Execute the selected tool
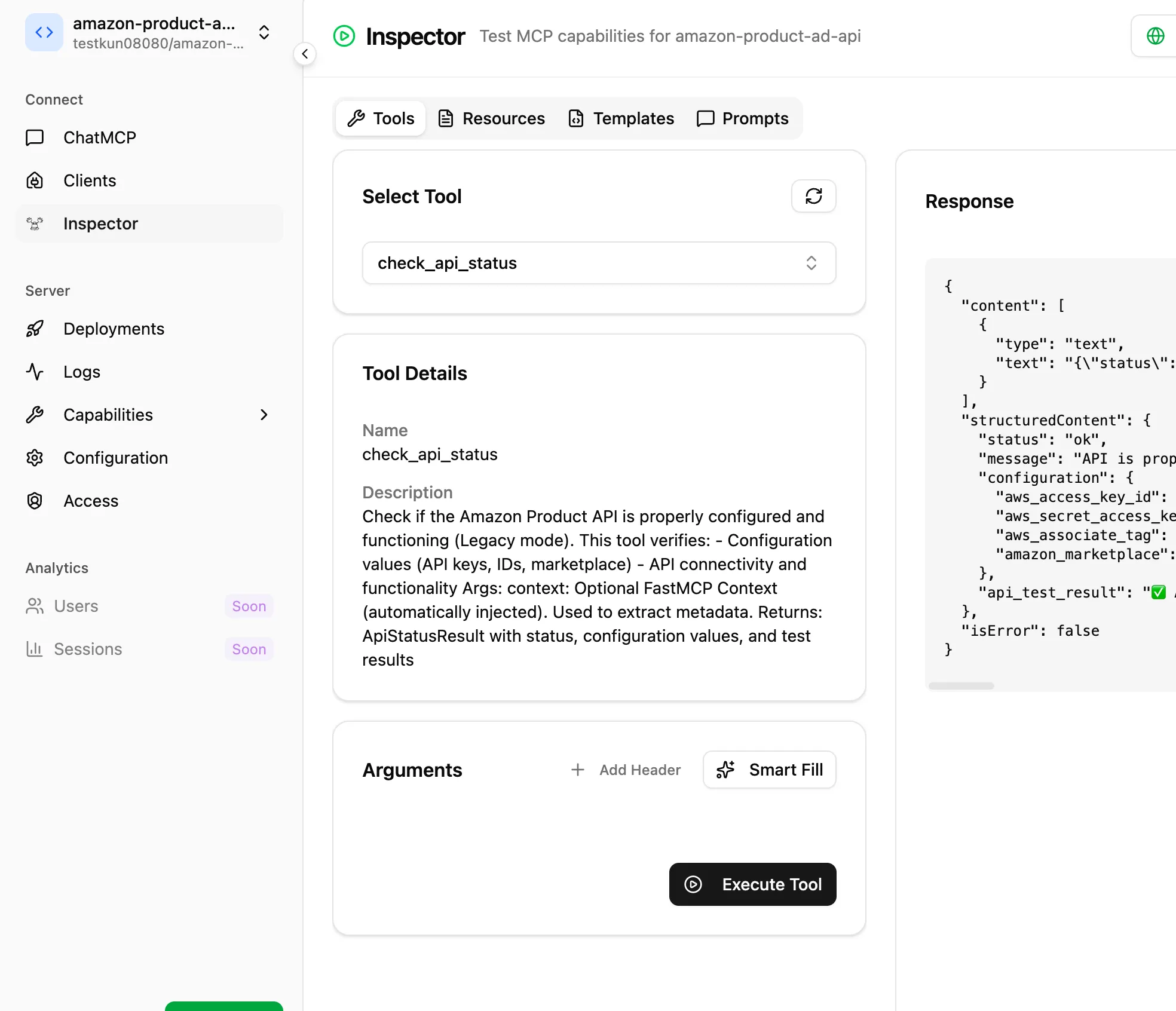Image resolution: width=1176 pixels, height=1011 pixels. pos(752,884)
